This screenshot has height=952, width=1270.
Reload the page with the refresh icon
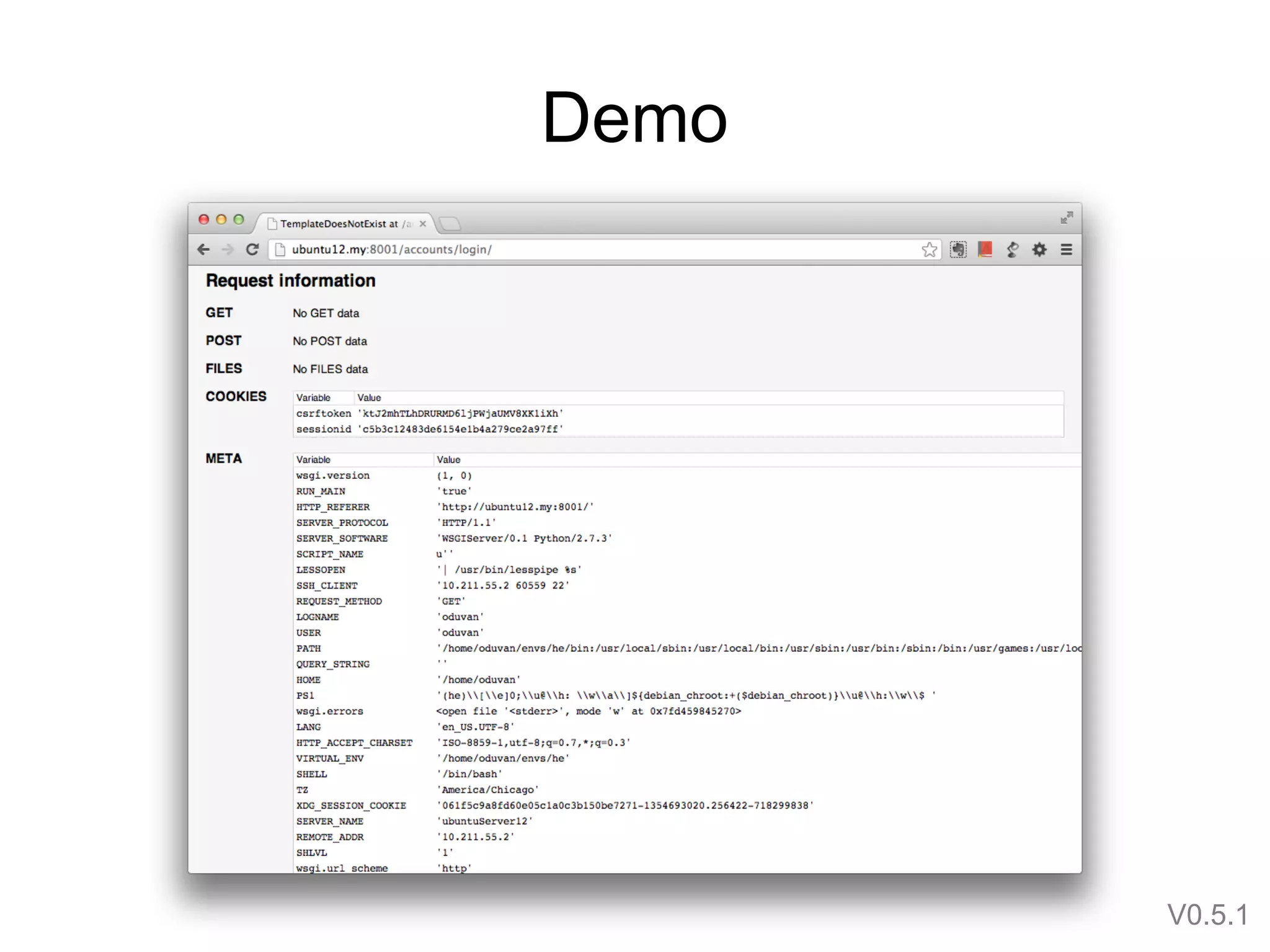click(252, 249)
